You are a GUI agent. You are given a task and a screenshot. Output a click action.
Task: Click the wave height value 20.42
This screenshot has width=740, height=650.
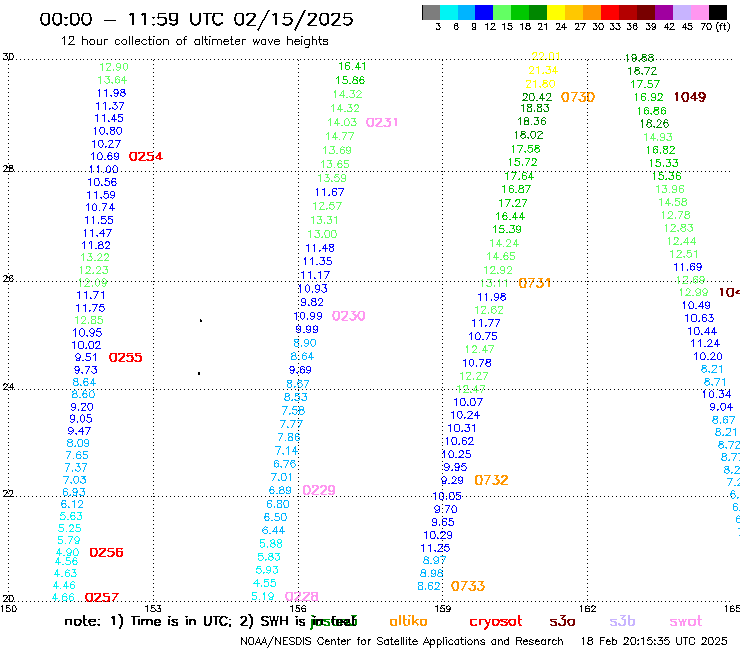537,97
